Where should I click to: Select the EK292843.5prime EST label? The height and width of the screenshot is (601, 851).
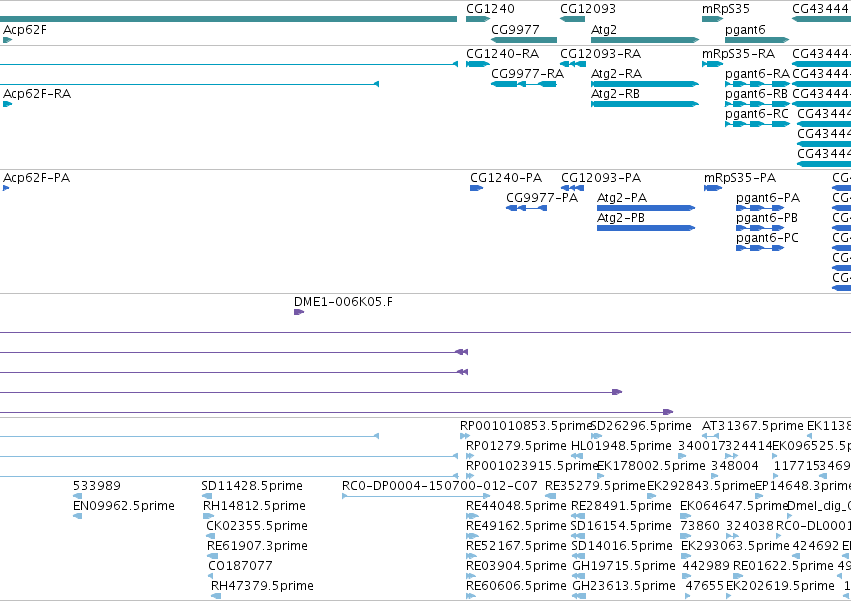701,486
